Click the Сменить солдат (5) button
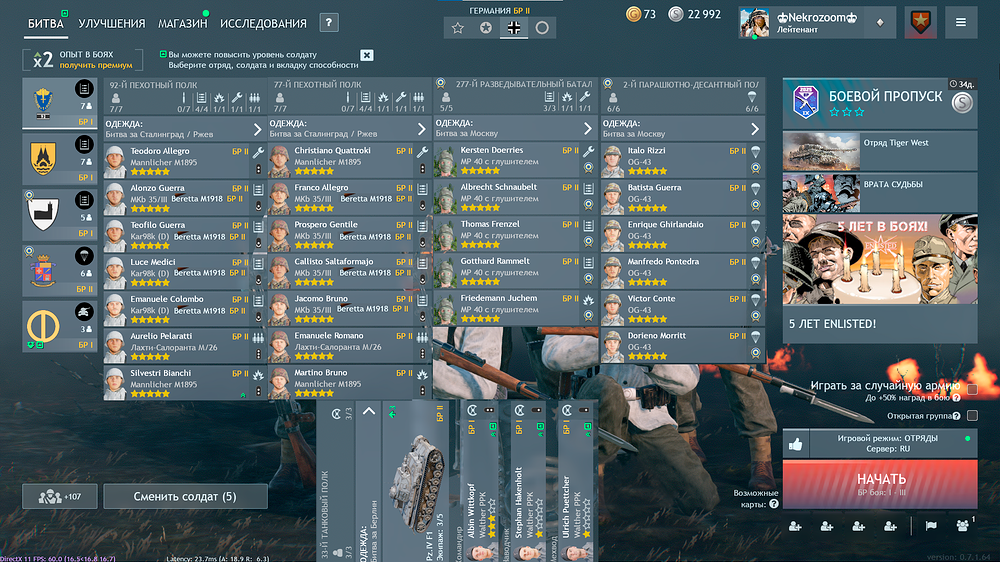 point(185,497)
